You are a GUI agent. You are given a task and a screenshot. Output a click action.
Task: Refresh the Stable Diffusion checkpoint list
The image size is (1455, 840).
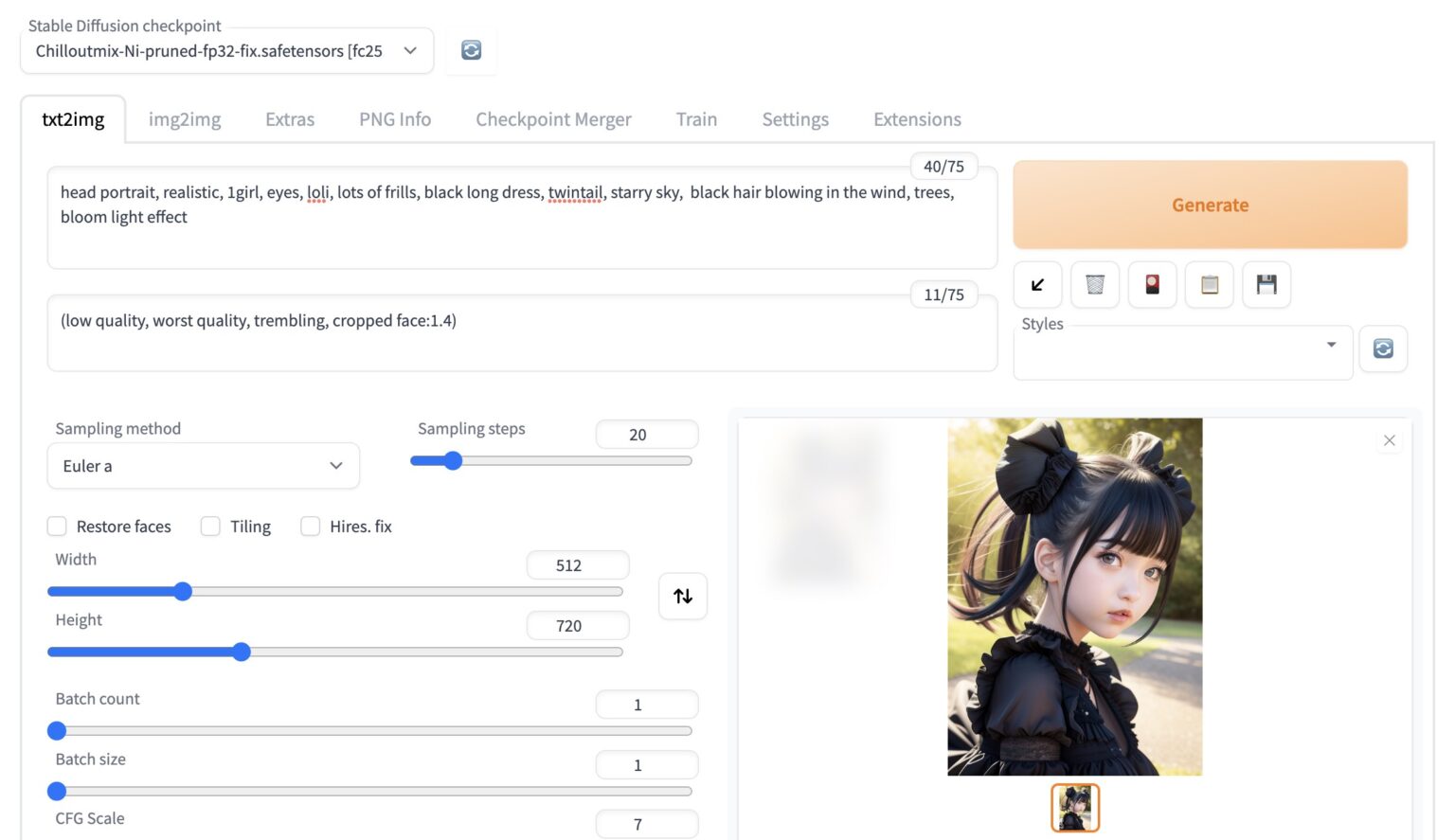click(x=471, y=50)
